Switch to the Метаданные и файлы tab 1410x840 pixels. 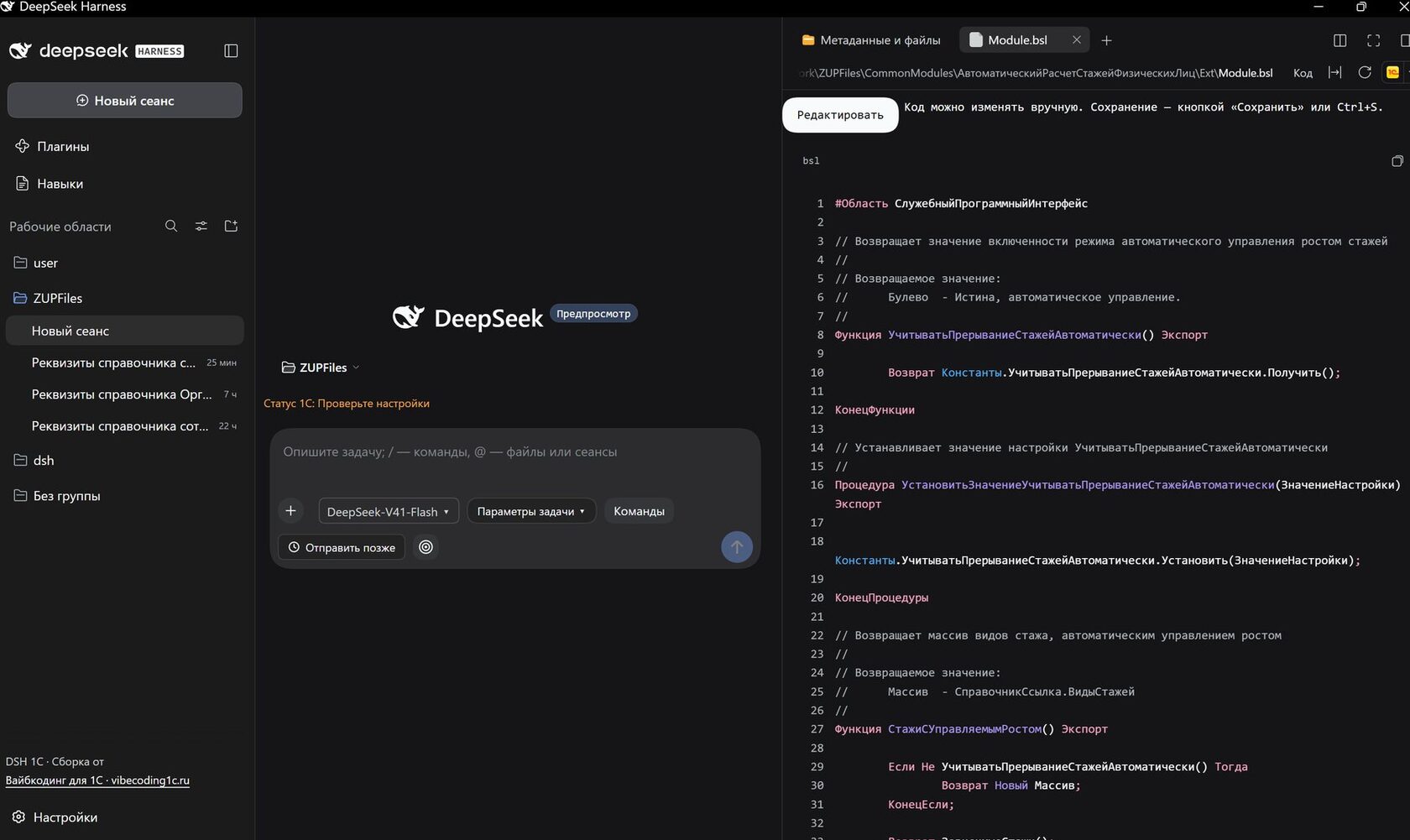[871, 40]
